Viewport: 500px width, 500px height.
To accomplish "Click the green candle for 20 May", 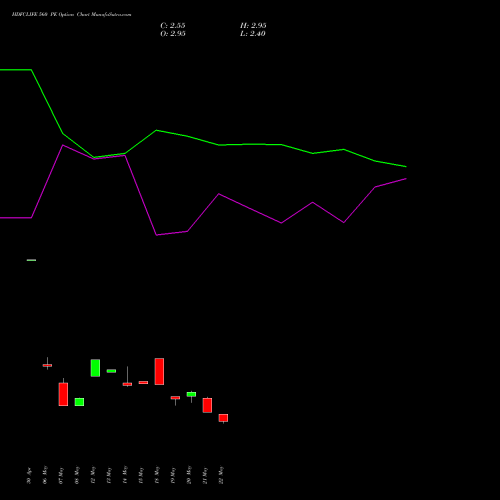I will pyautogui.click(x=191, y=394).
